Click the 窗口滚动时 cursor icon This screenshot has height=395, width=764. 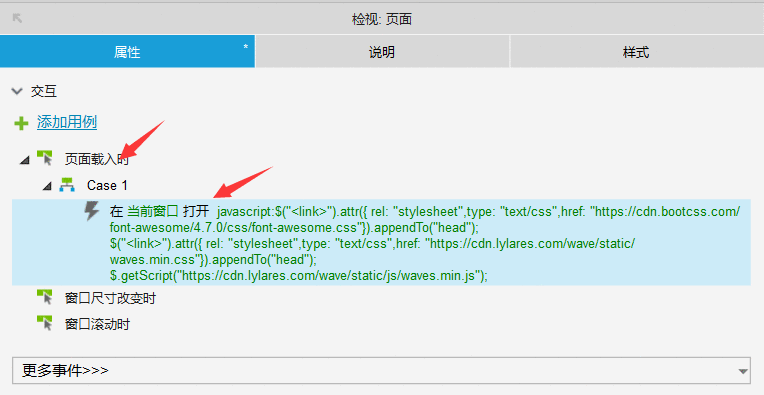45,323
